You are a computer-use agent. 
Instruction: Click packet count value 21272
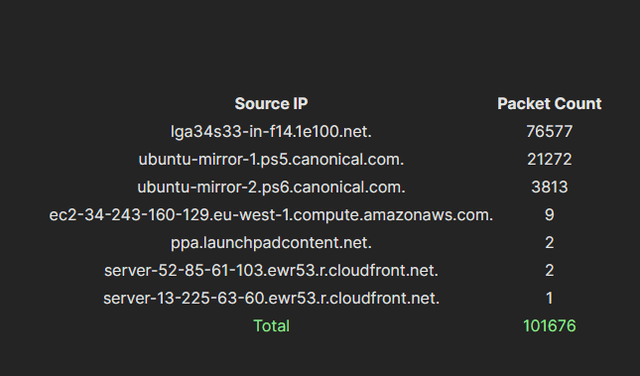[x=549, y=159]
